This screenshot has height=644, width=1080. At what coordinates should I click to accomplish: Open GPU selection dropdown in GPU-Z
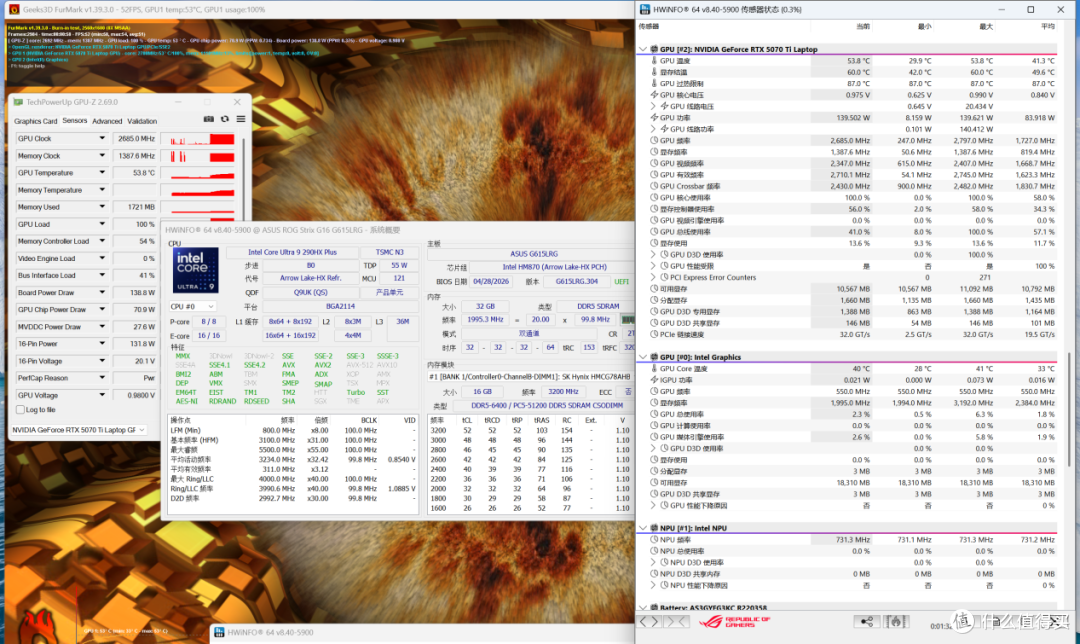tap(79, 430)
